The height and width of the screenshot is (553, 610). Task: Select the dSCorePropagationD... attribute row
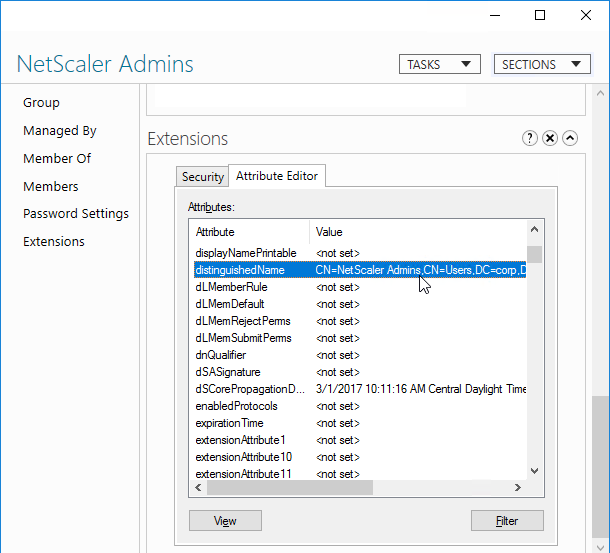pyautogui.click(x=360, y=389)
